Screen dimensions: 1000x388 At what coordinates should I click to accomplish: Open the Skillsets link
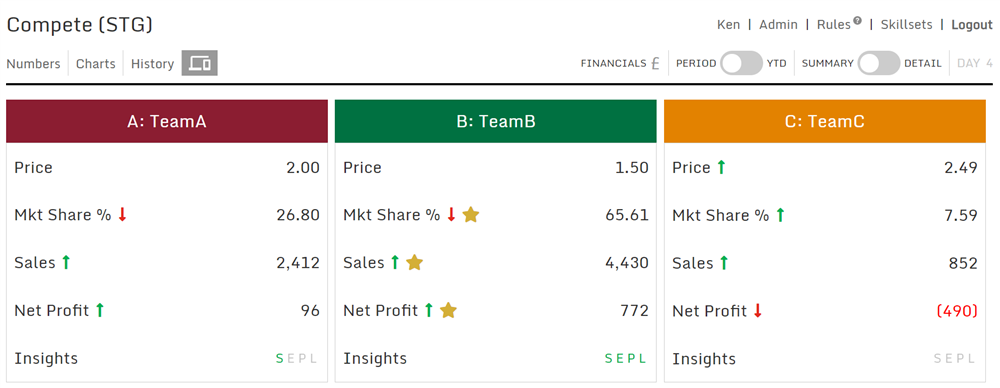tap(906, 25)
